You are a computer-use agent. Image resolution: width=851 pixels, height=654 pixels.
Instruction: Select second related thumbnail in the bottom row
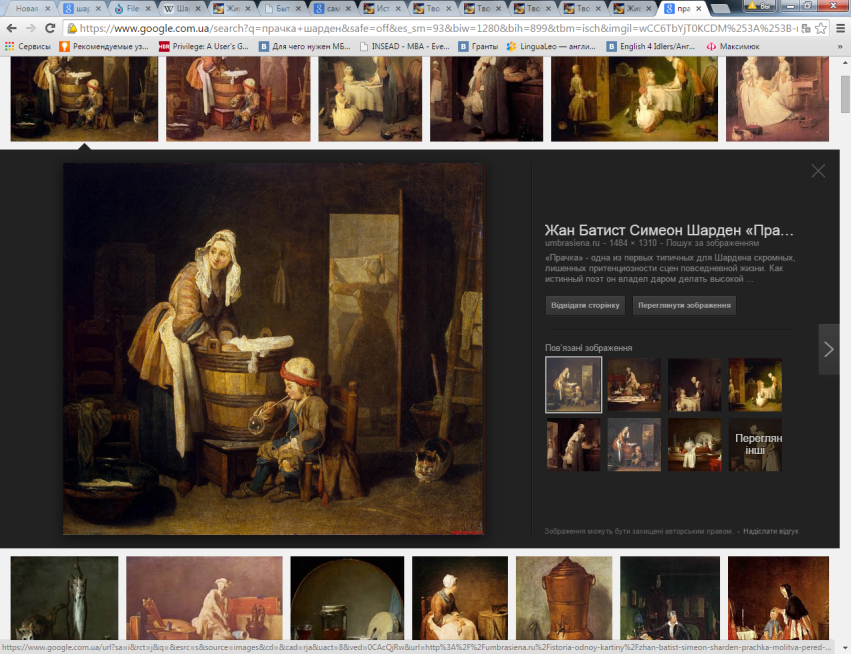(x=634, y=445)
